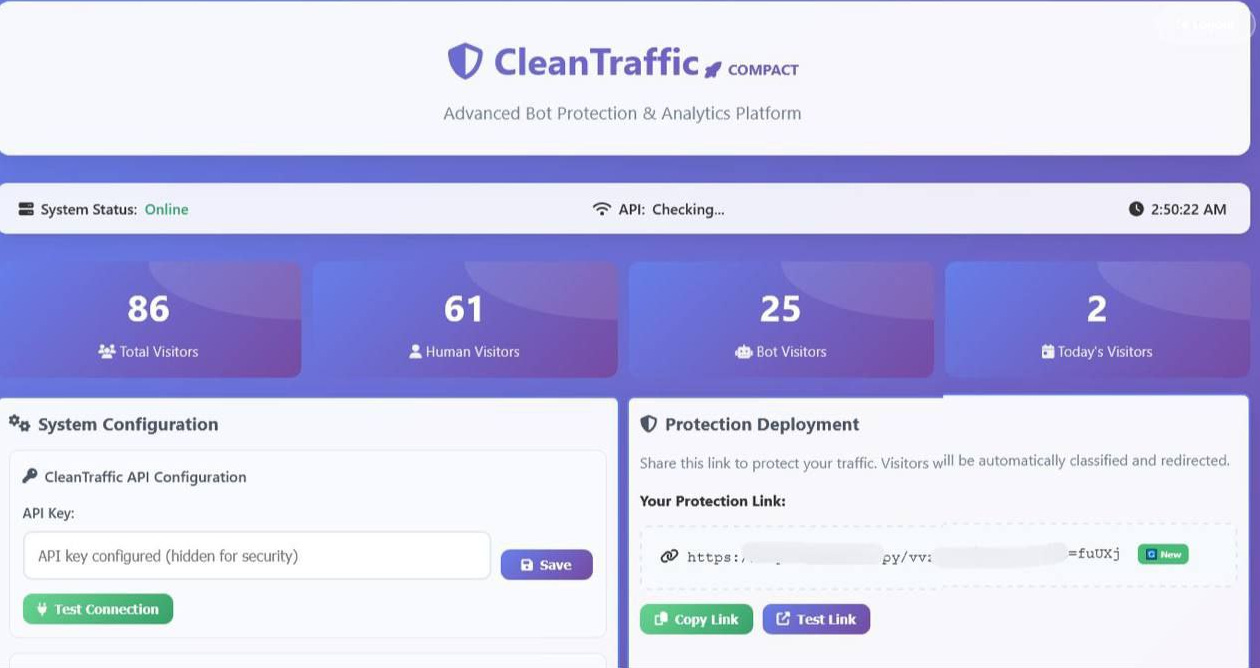Open the Test Link button
Viewport: 1260px width, 668px height.
coord(816,619)
